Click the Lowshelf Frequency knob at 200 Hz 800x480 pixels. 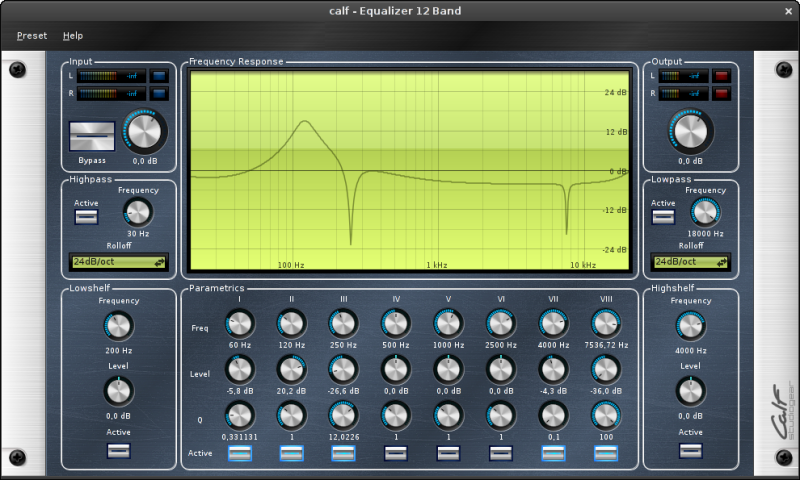pos(118,326)
